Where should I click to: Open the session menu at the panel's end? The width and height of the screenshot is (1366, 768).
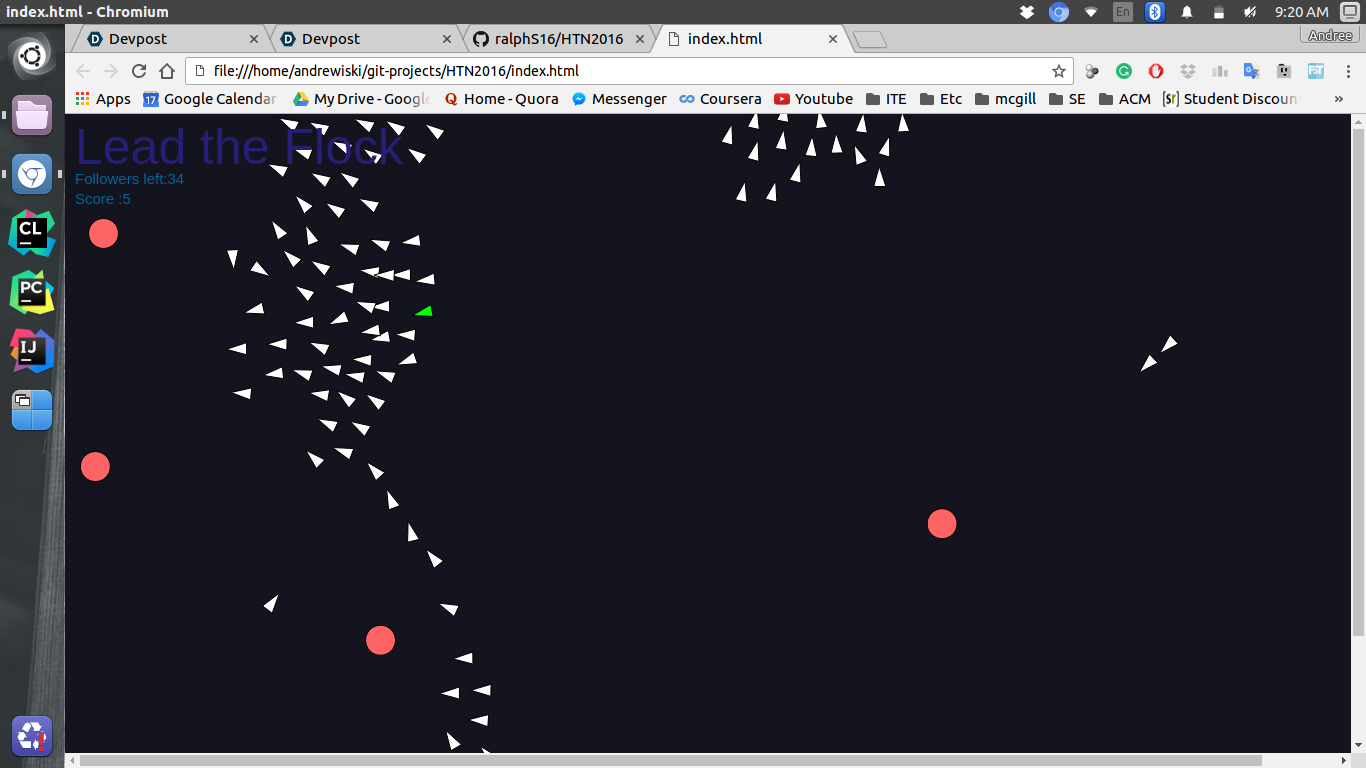(1350, 12)
